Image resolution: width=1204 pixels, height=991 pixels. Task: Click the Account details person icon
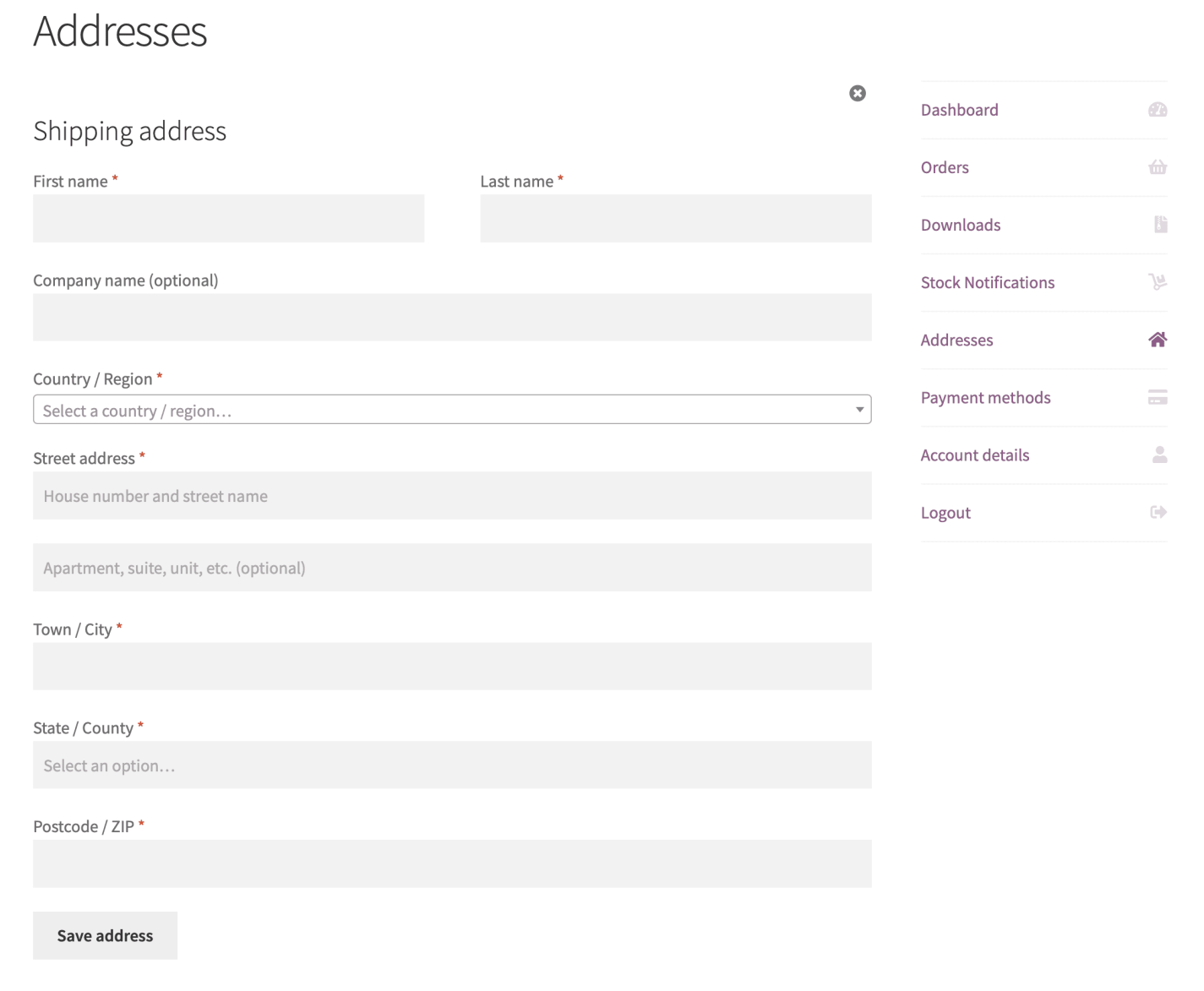click(1157, 455)
